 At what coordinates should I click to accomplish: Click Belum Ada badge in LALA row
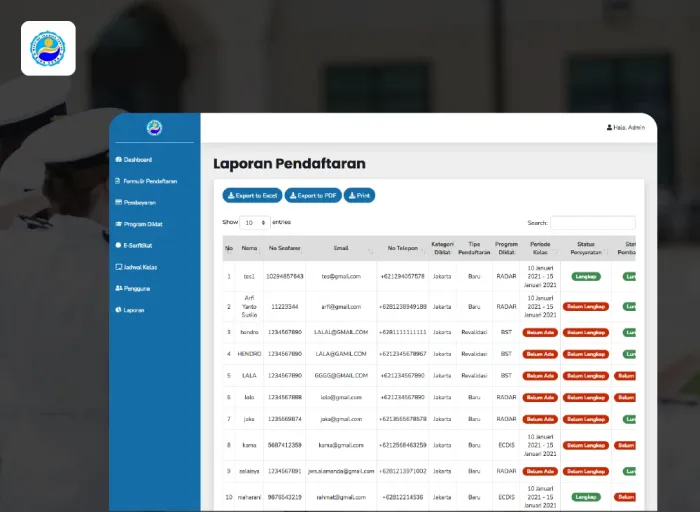click(x=540, y=376)
